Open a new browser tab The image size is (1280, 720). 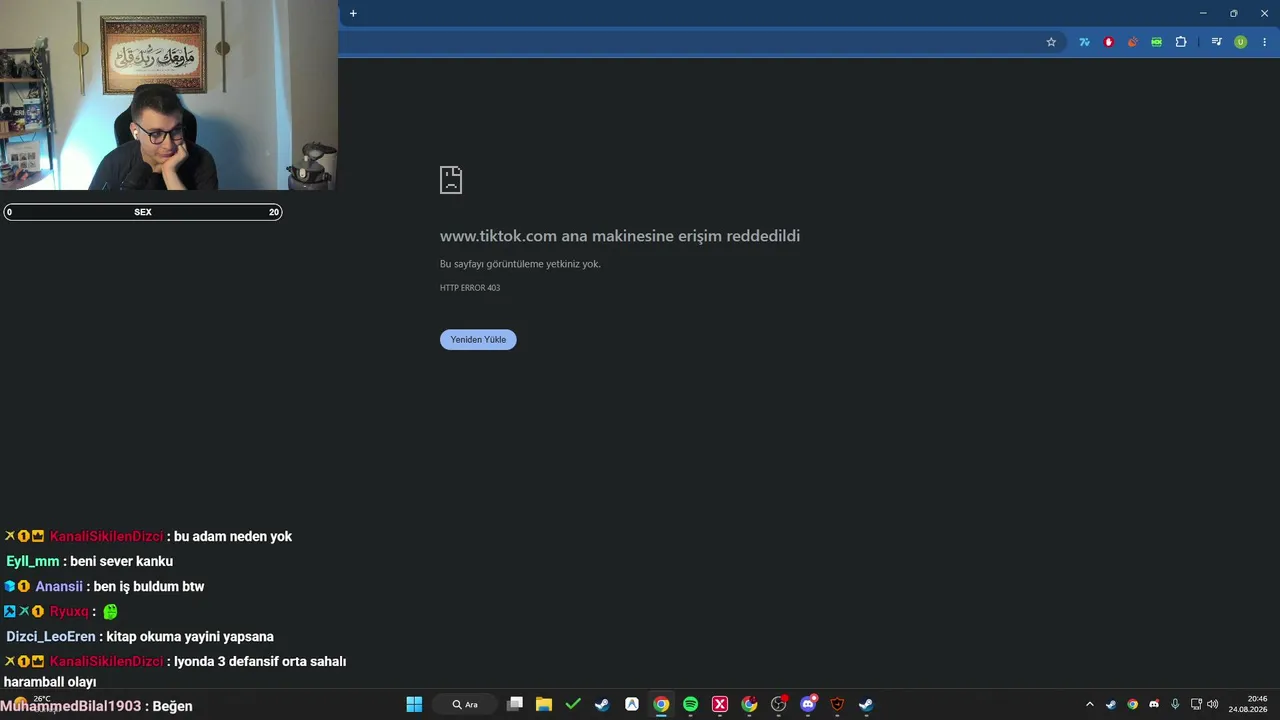click(x=353, y=13)
